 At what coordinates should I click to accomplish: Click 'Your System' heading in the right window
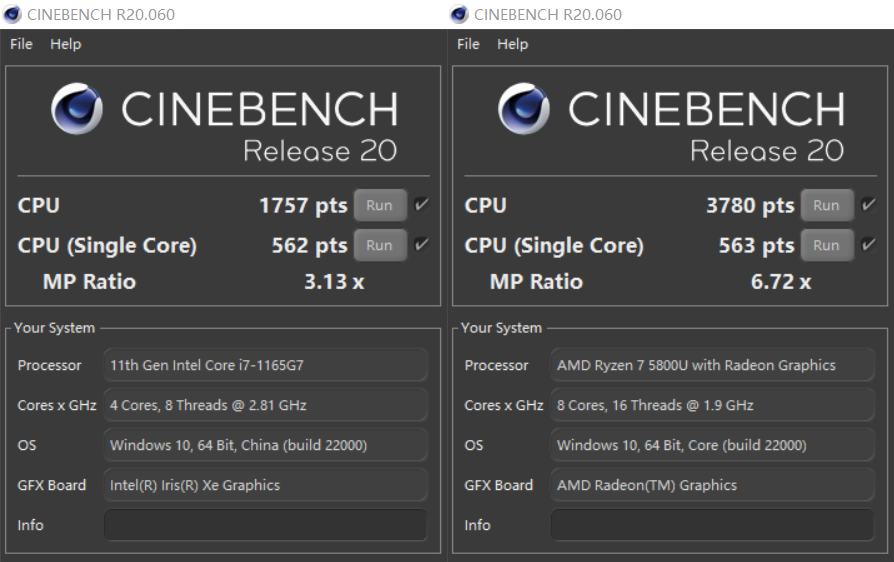pyautogui.click(x=501, y=328)
